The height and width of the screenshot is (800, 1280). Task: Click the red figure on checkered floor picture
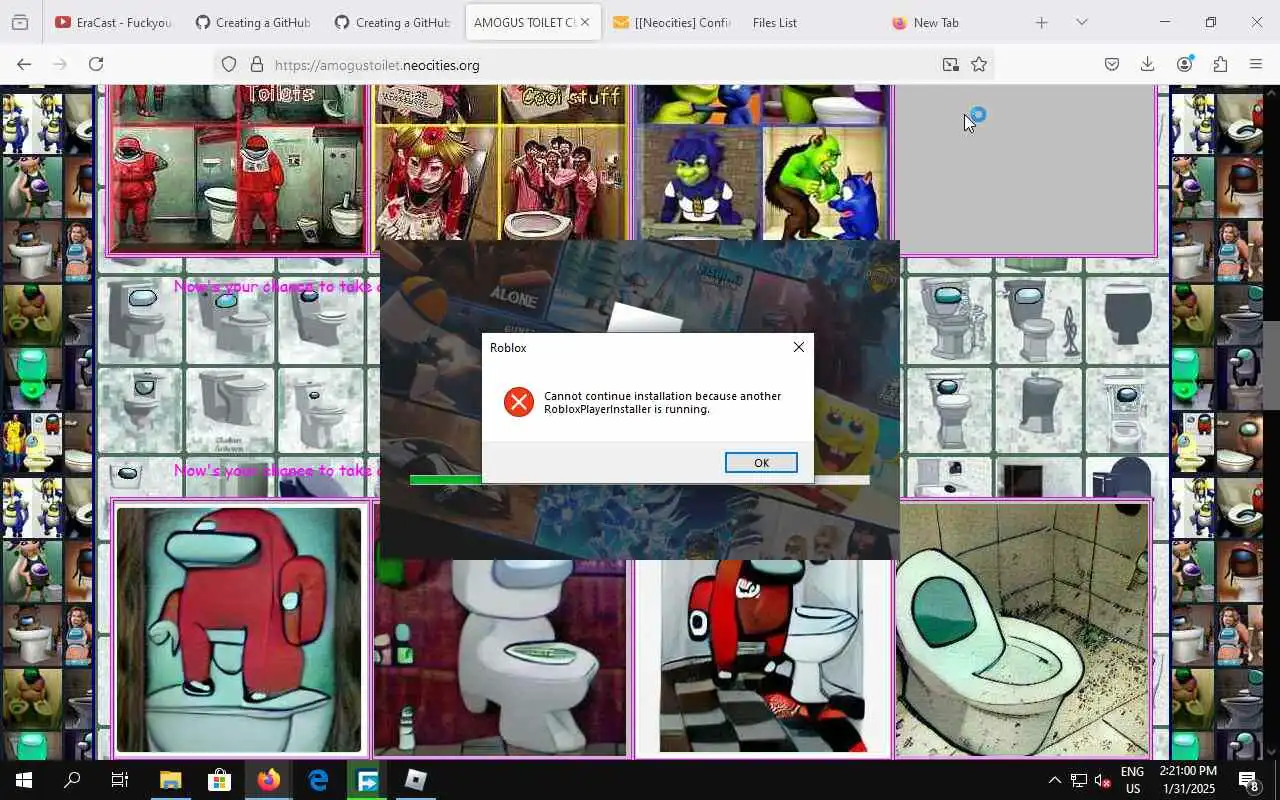click(763, 656)
